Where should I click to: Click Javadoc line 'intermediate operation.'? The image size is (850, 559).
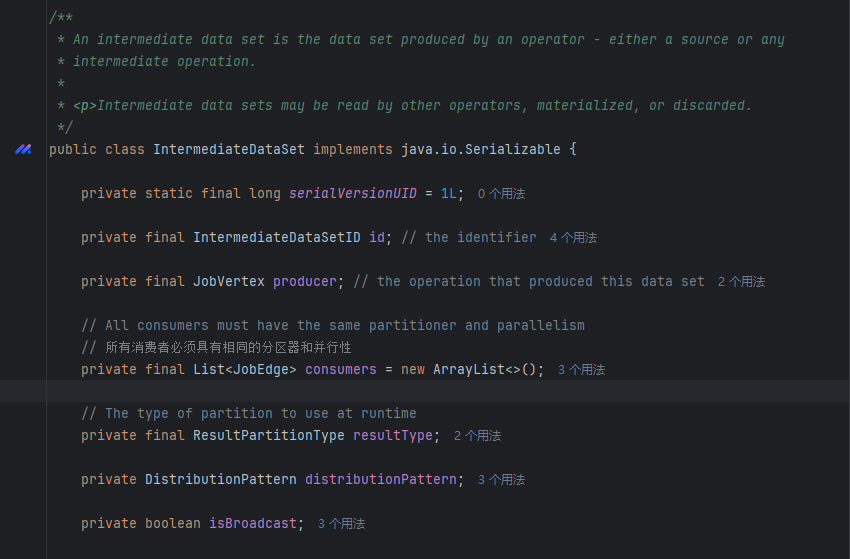(x=164, y=61)
